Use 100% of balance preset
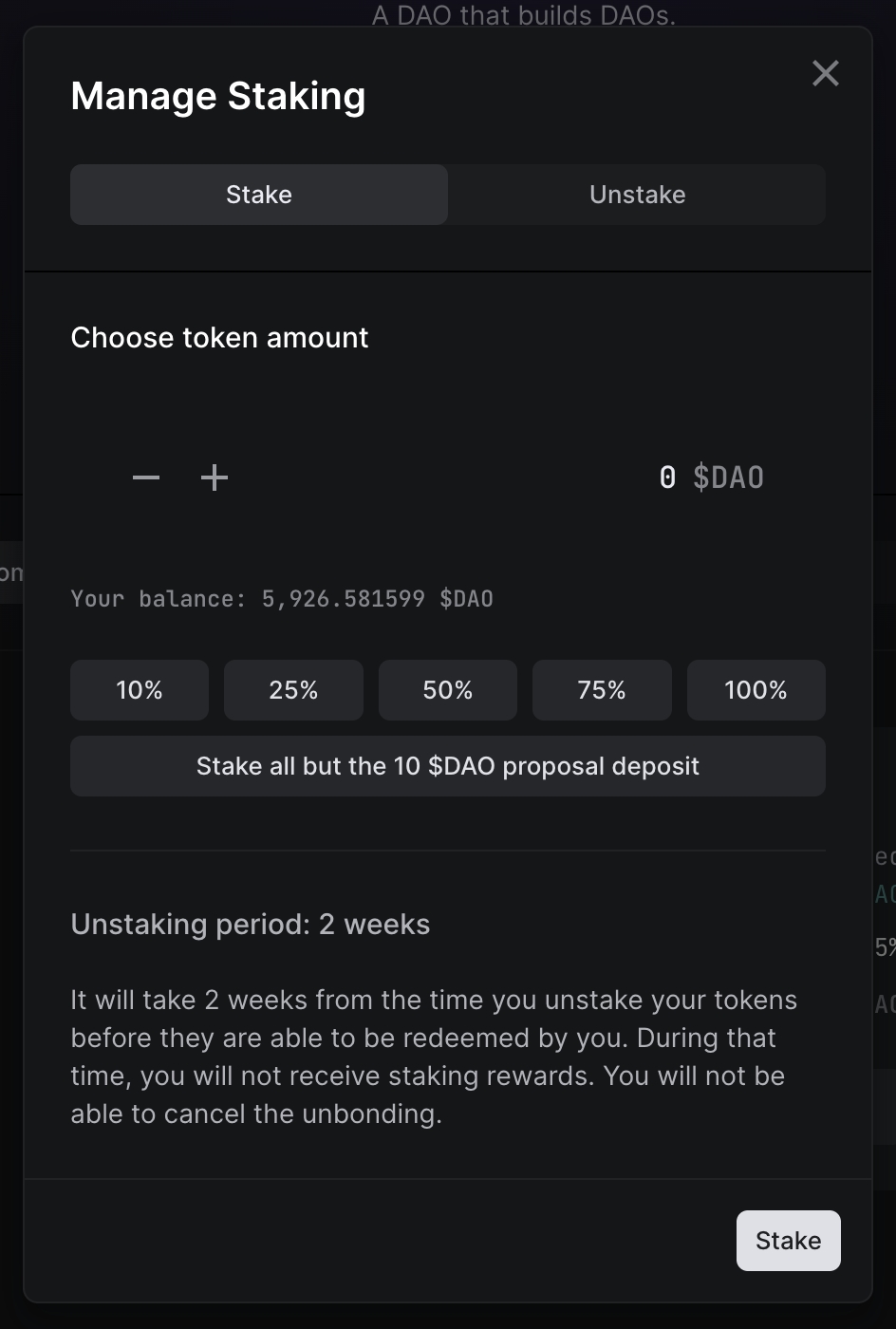The height and width of the screenshot is (1329, 896). (756, 690)
